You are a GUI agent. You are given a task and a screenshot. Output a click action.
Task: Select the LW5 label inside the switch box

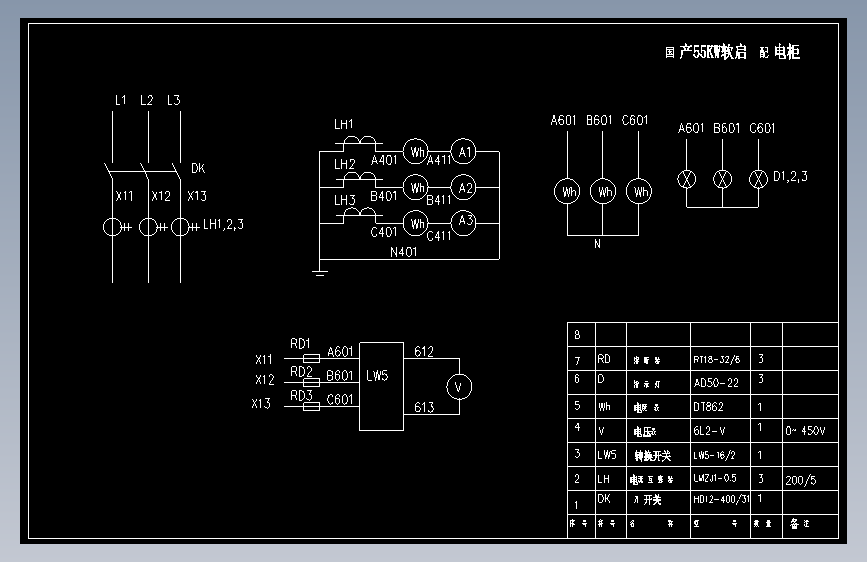[377, 376]
